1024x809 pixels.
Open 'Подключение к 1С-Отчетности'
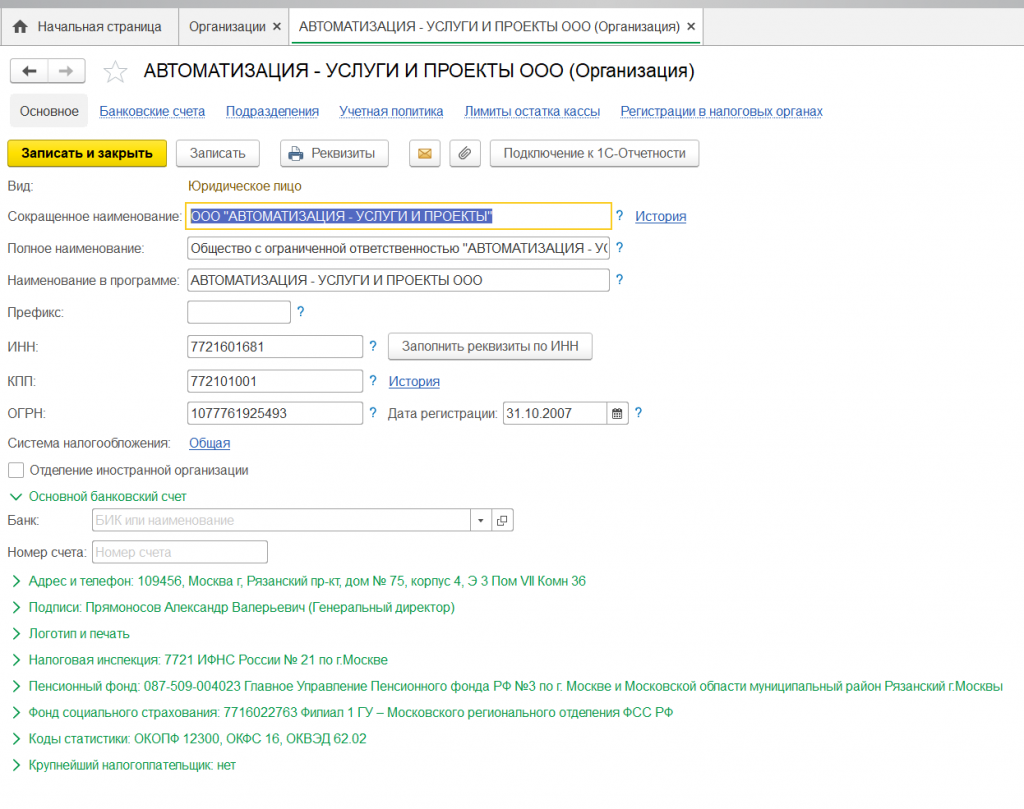pyautogui.click(x=594, y=153)
